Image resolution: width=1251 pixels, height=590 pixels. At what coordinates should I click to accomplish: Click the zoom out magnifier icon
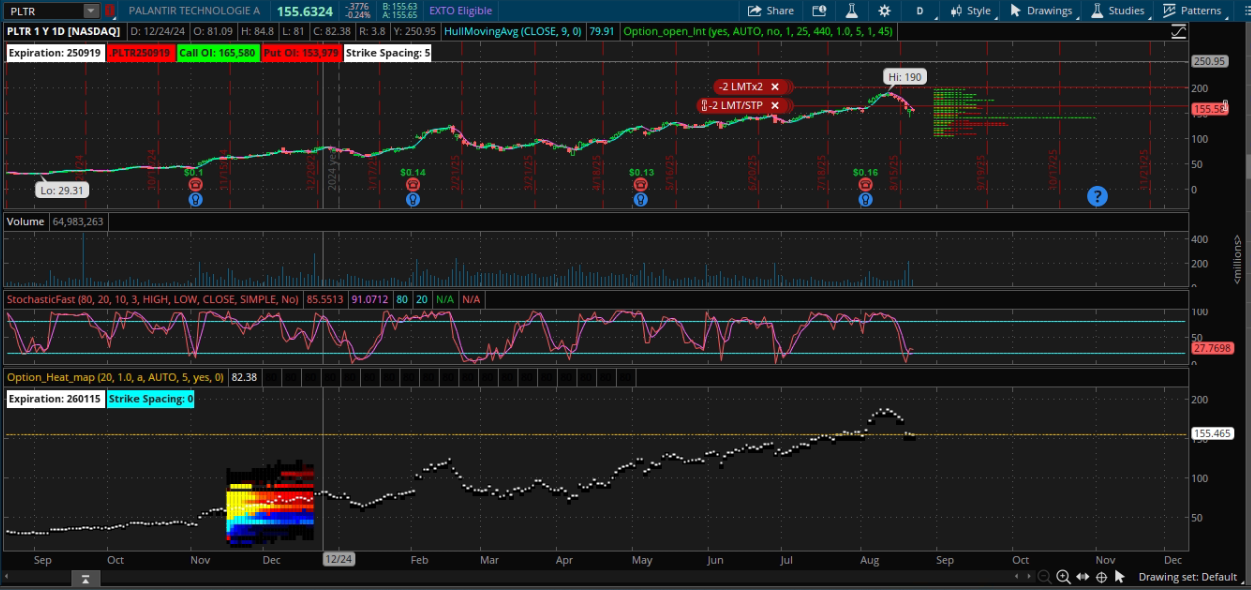point(1044,577)
